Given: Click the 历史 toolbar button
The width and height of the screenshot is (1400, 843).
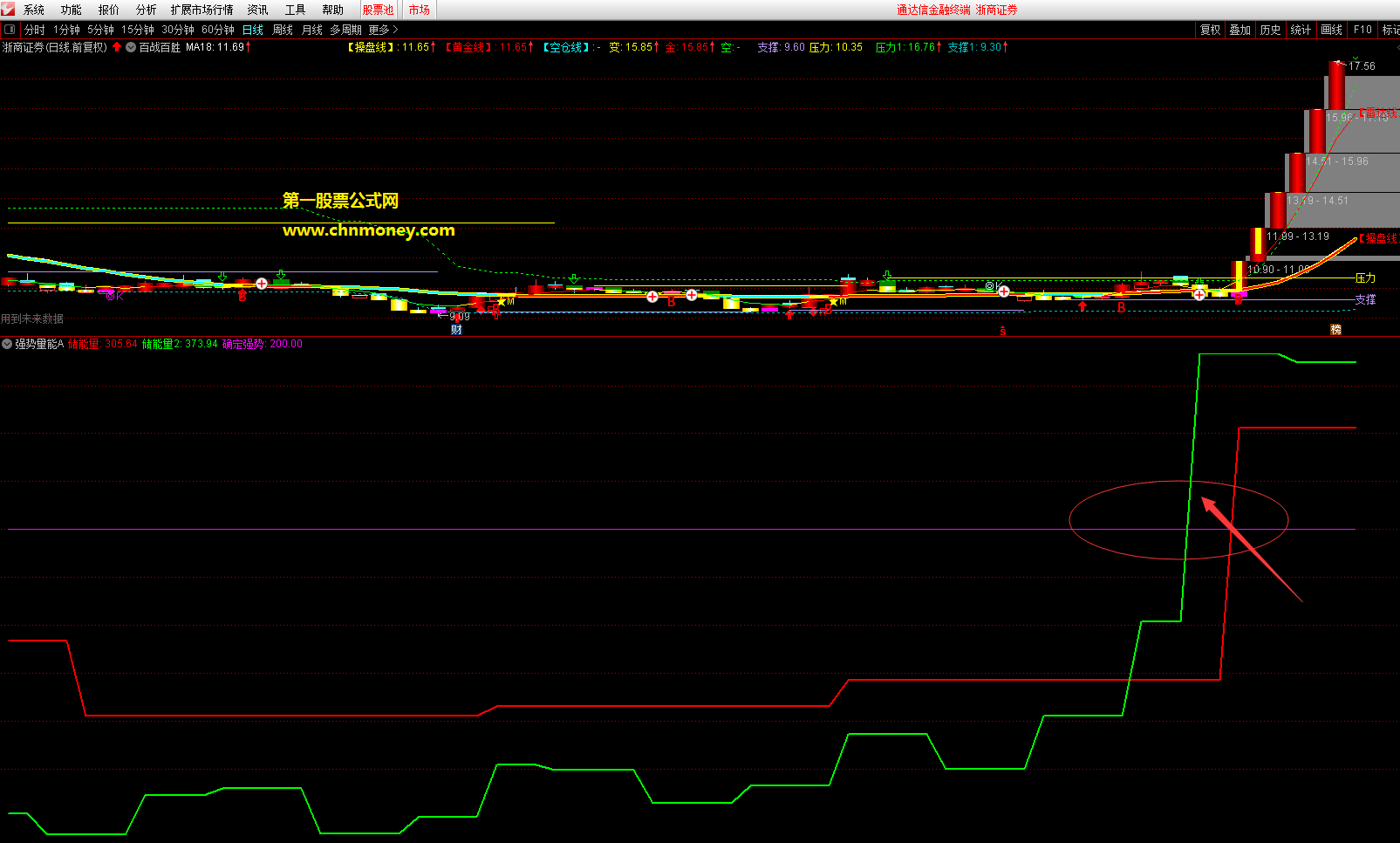Looking at the screenshot, I should click(x=1270, y=30).
